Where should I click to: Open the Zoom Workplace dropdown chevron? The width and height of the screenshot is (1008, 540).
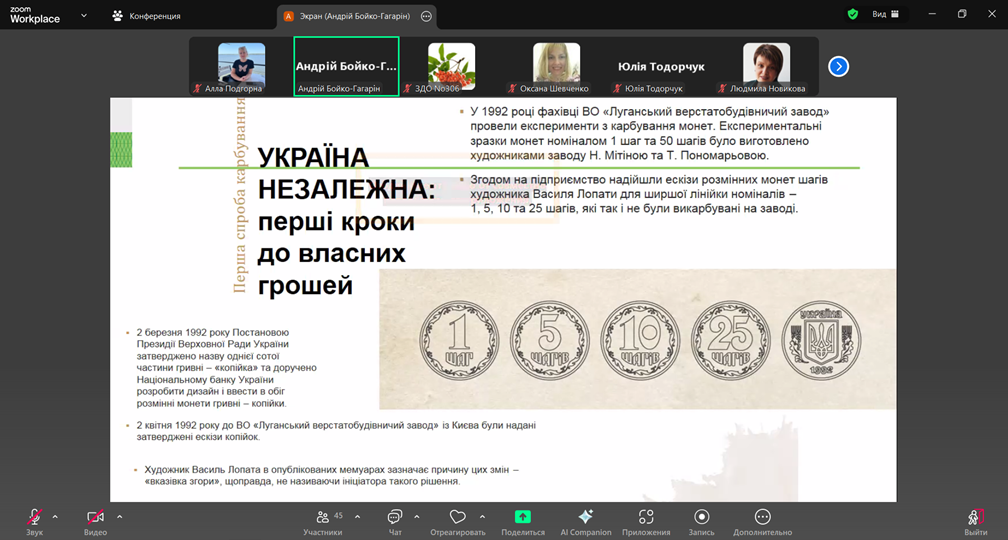(83, 16)
